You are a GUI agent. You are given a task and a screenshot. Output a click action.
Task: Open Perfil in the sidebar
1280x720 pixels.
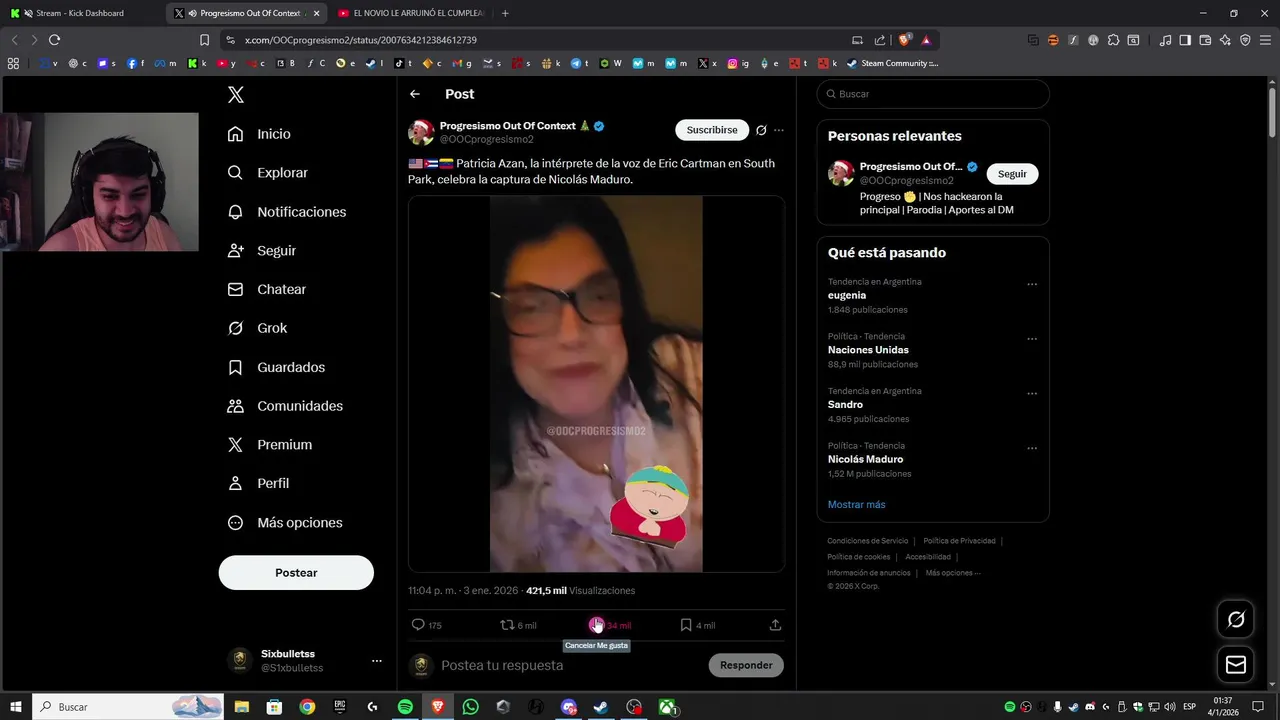(x=258, y=483)
